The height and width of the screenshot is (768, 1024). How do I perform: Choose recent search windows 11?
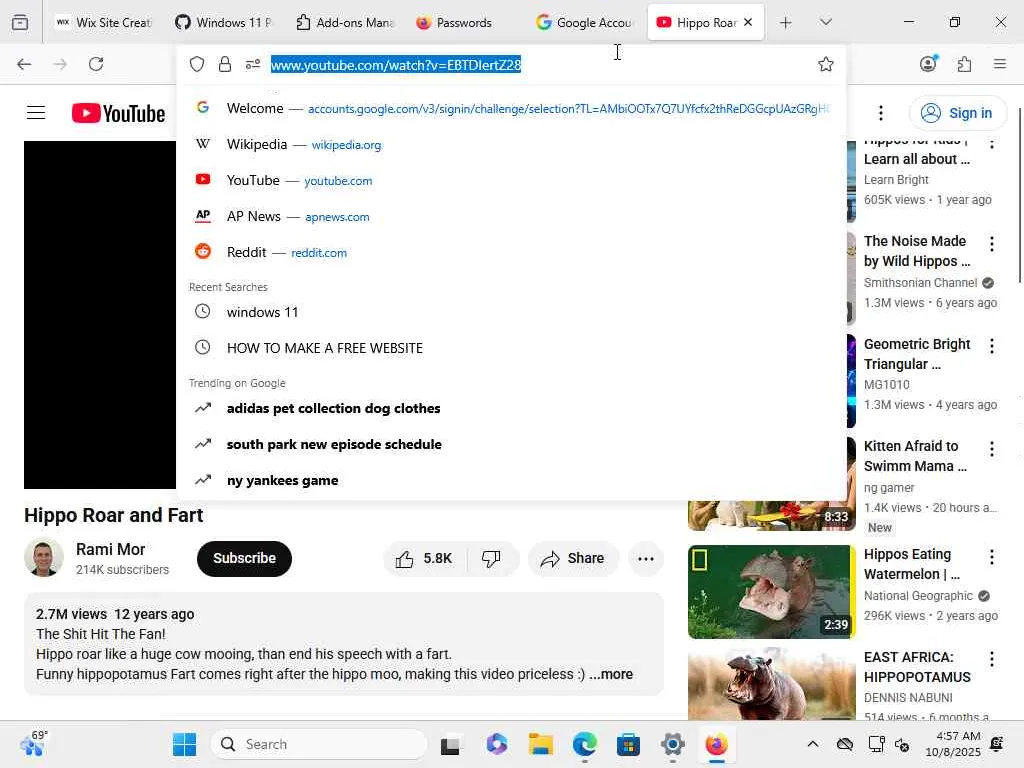click(x=511, y=312)
